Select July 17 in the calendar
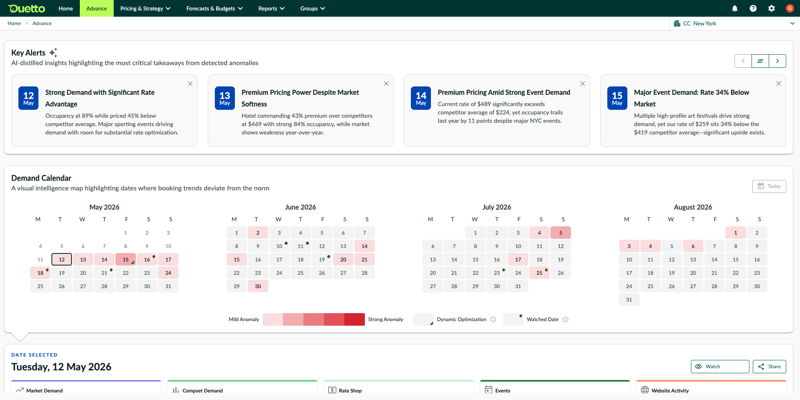The image size is (800, 400). click(x=518, y=259)
